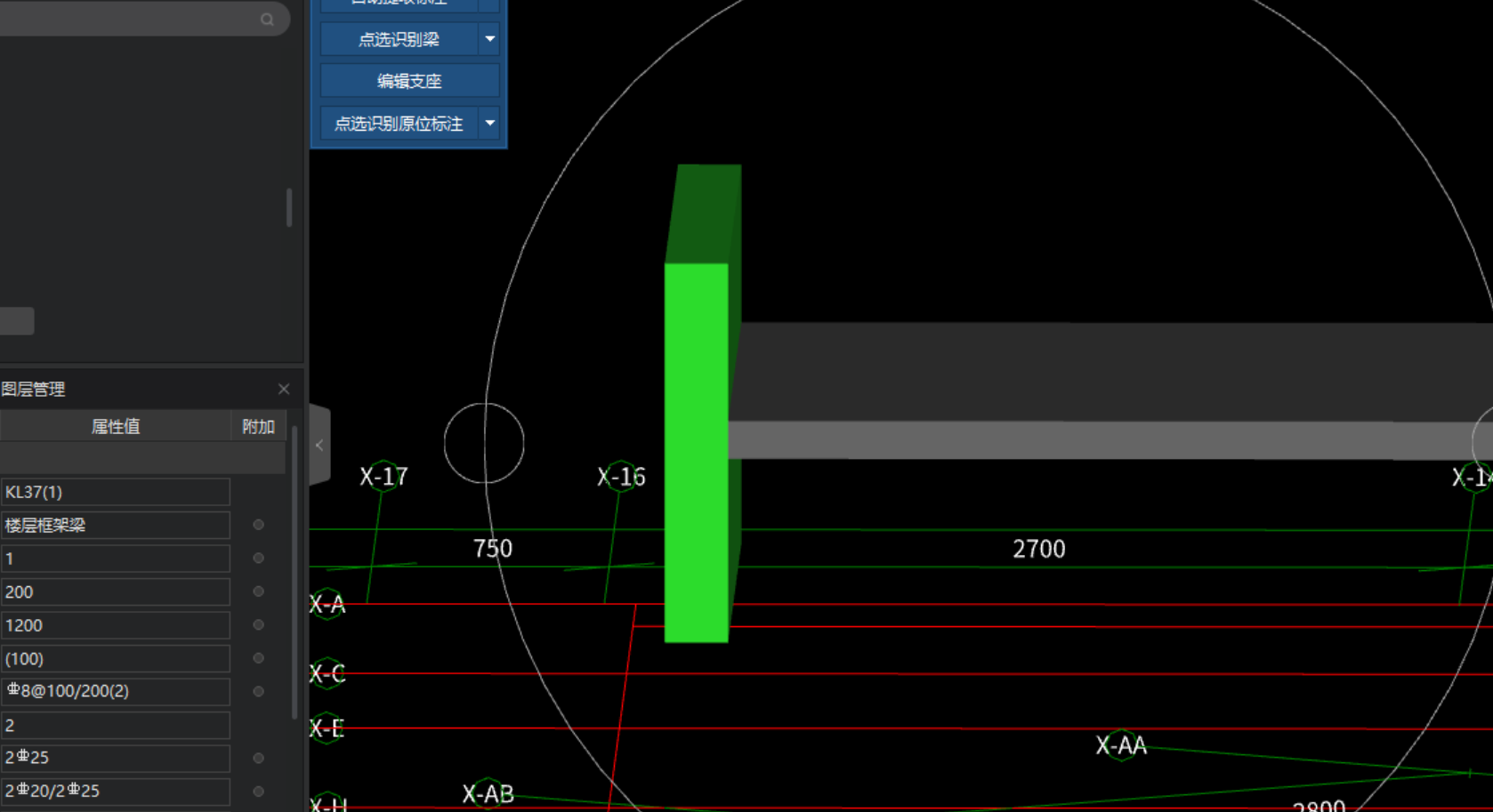Click the field showing (100)
This screenshot has height=812, width=1493.
click(x=116, y=659)
